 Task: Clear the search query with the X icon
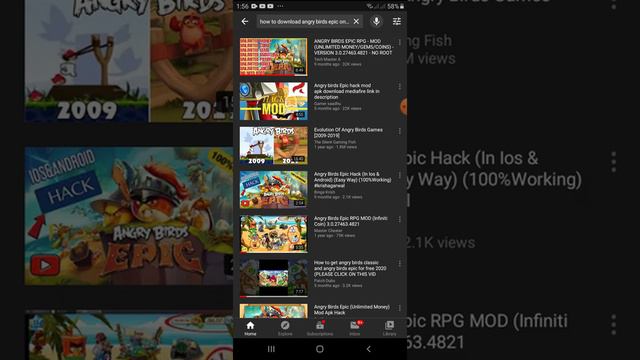[x=356, y=21]
